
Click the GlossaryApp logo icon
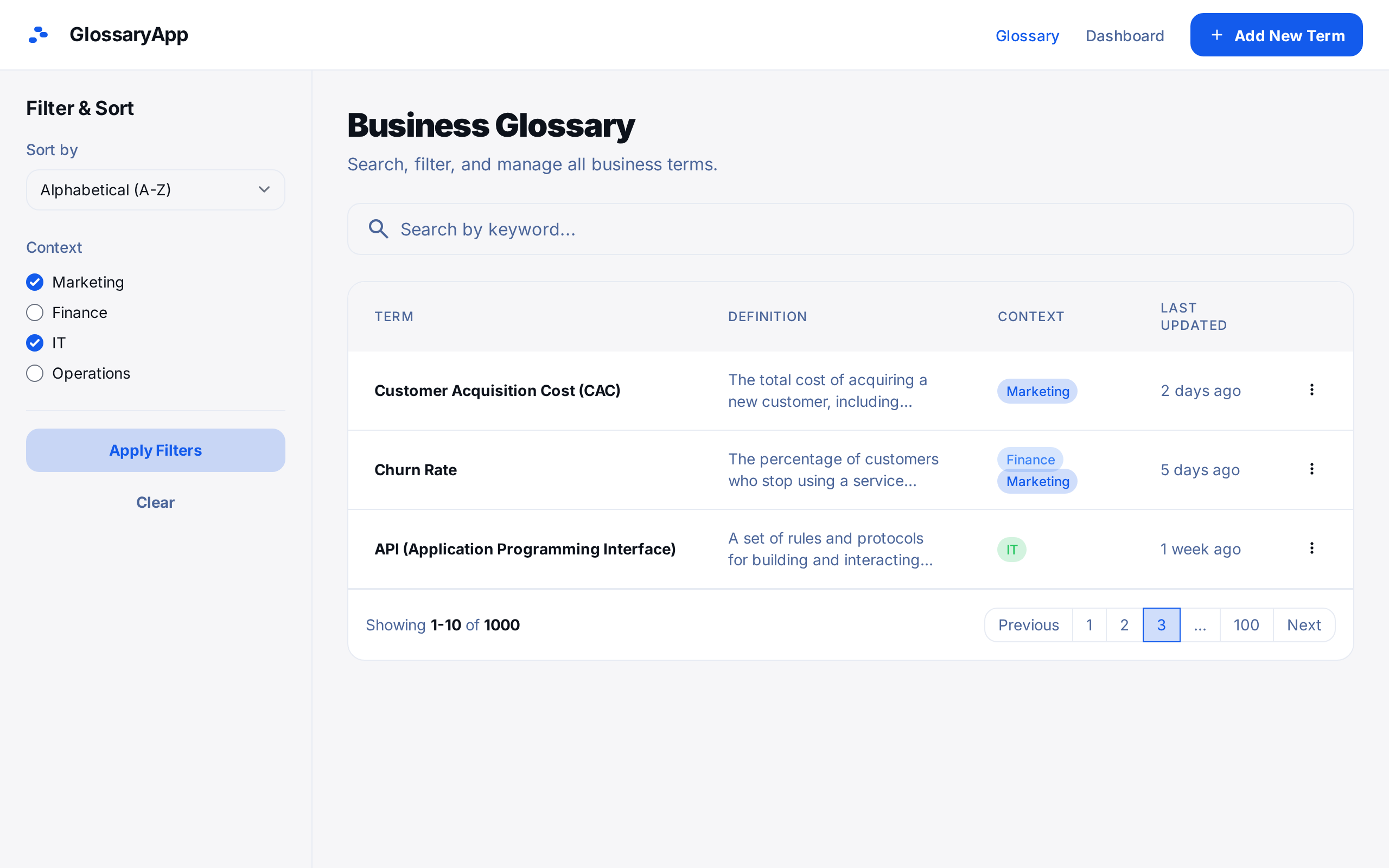click(38, 34)
